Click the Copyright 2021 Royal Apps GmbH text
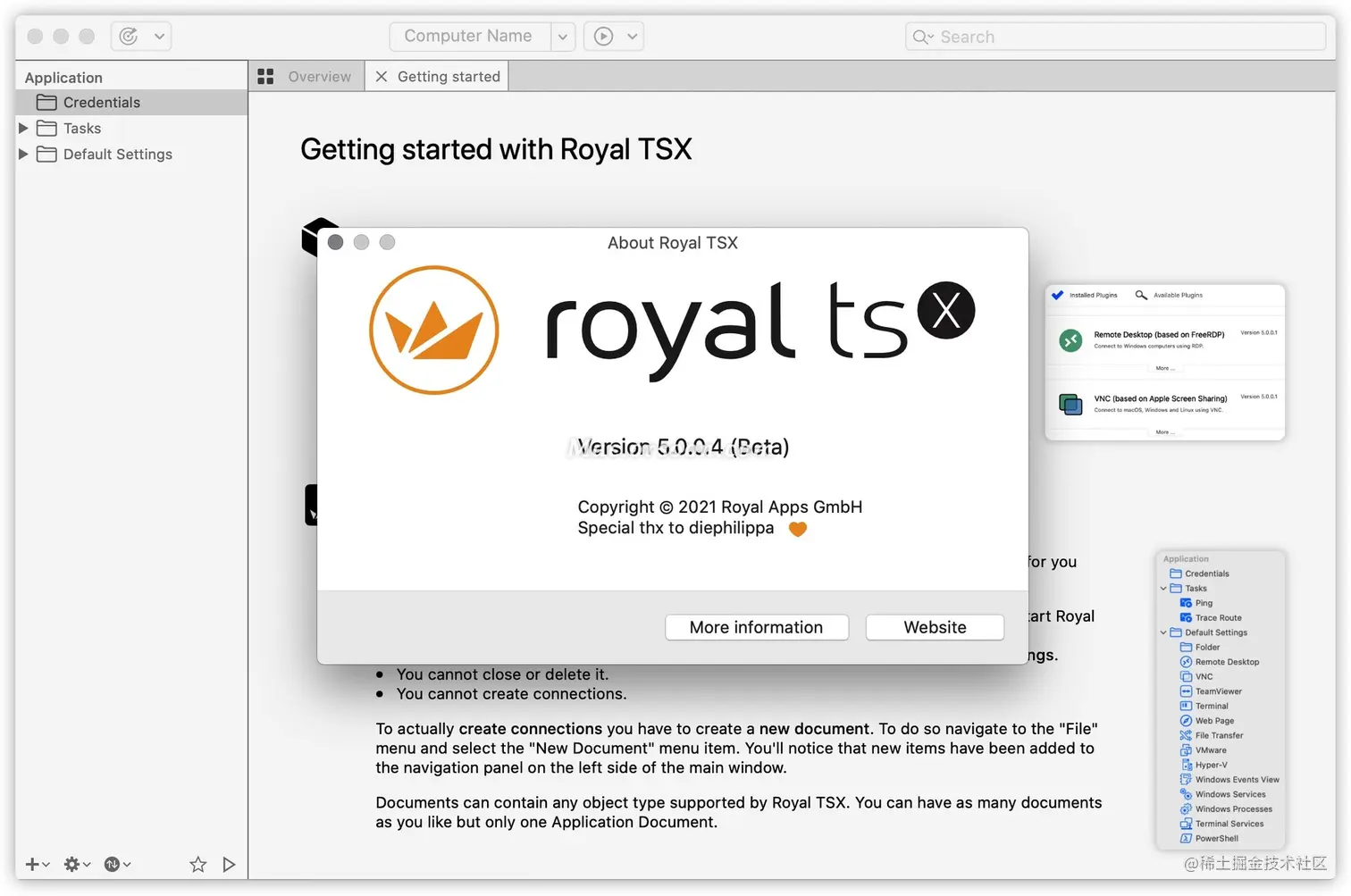1351x896 pixels. pyautogui.click(x=720, y=507)
